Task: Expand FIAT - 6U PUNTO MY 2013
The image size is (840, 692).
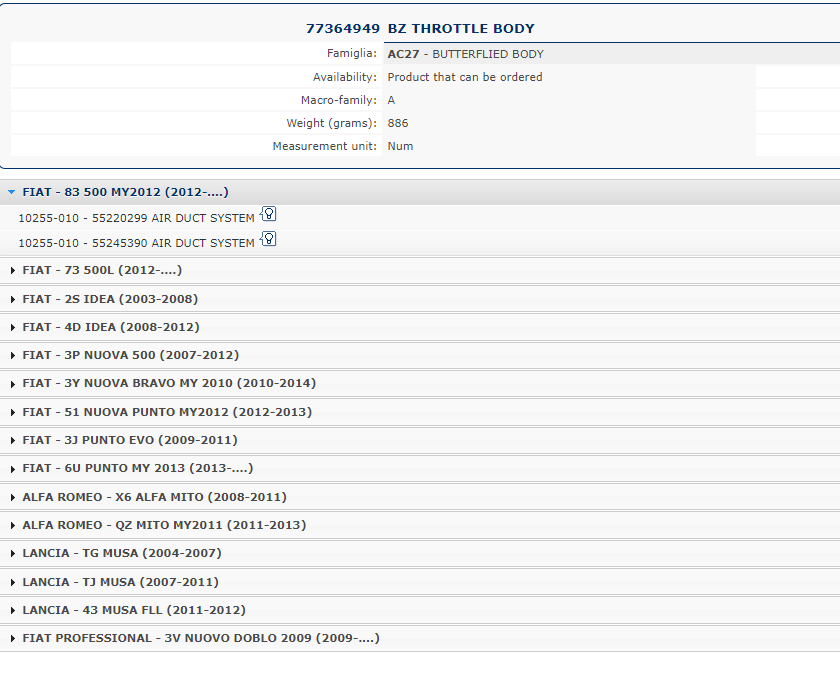Action: 138,468
